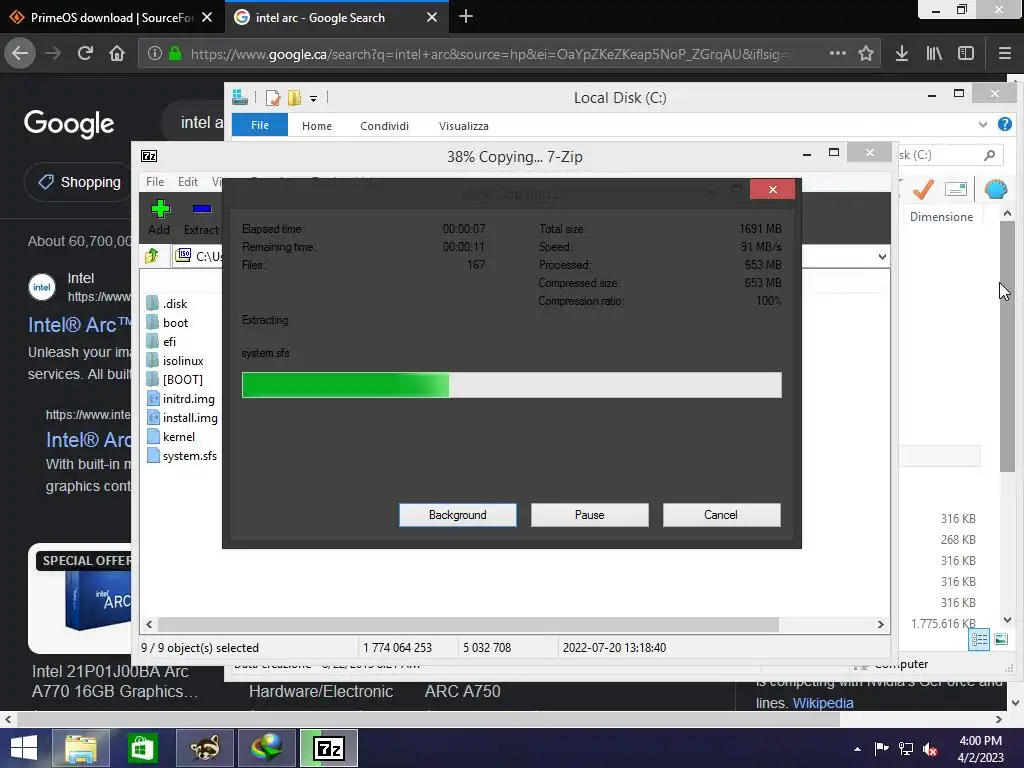
Task: Close the intel arc Google Search tab
Action: coord(432,18)
